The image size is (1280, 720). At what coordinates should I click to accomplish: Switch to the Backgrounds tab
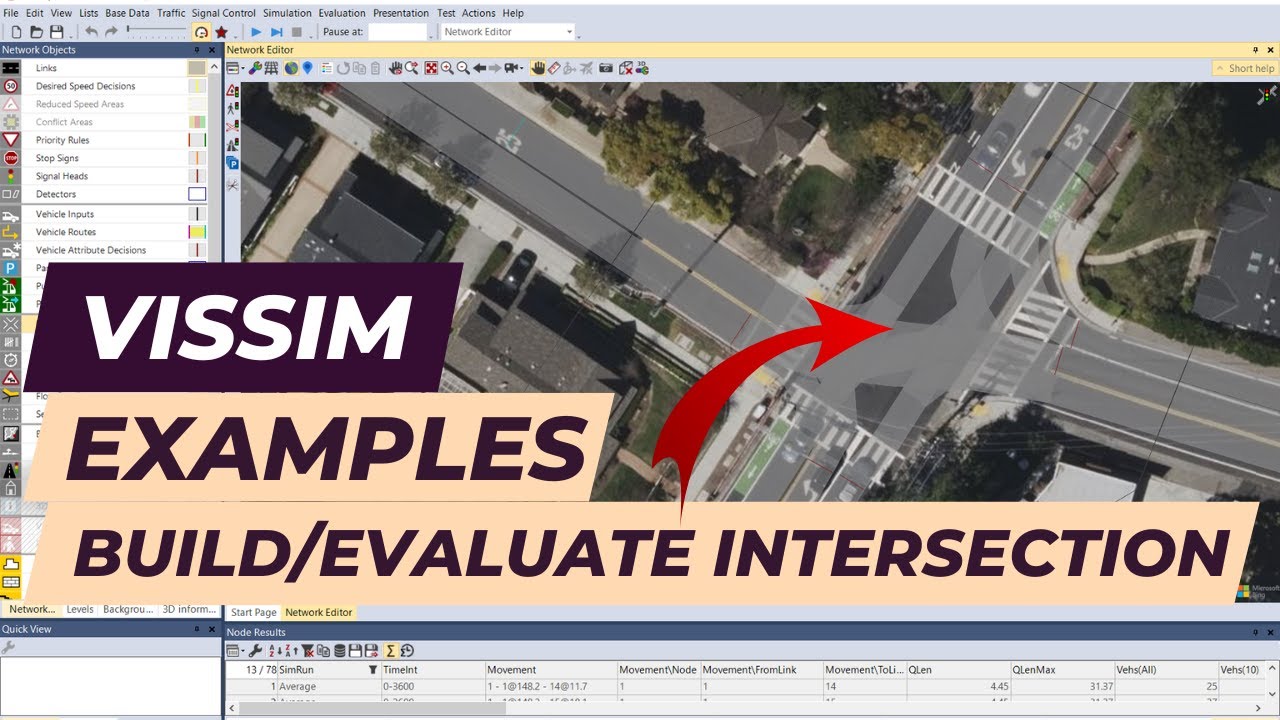127,609
